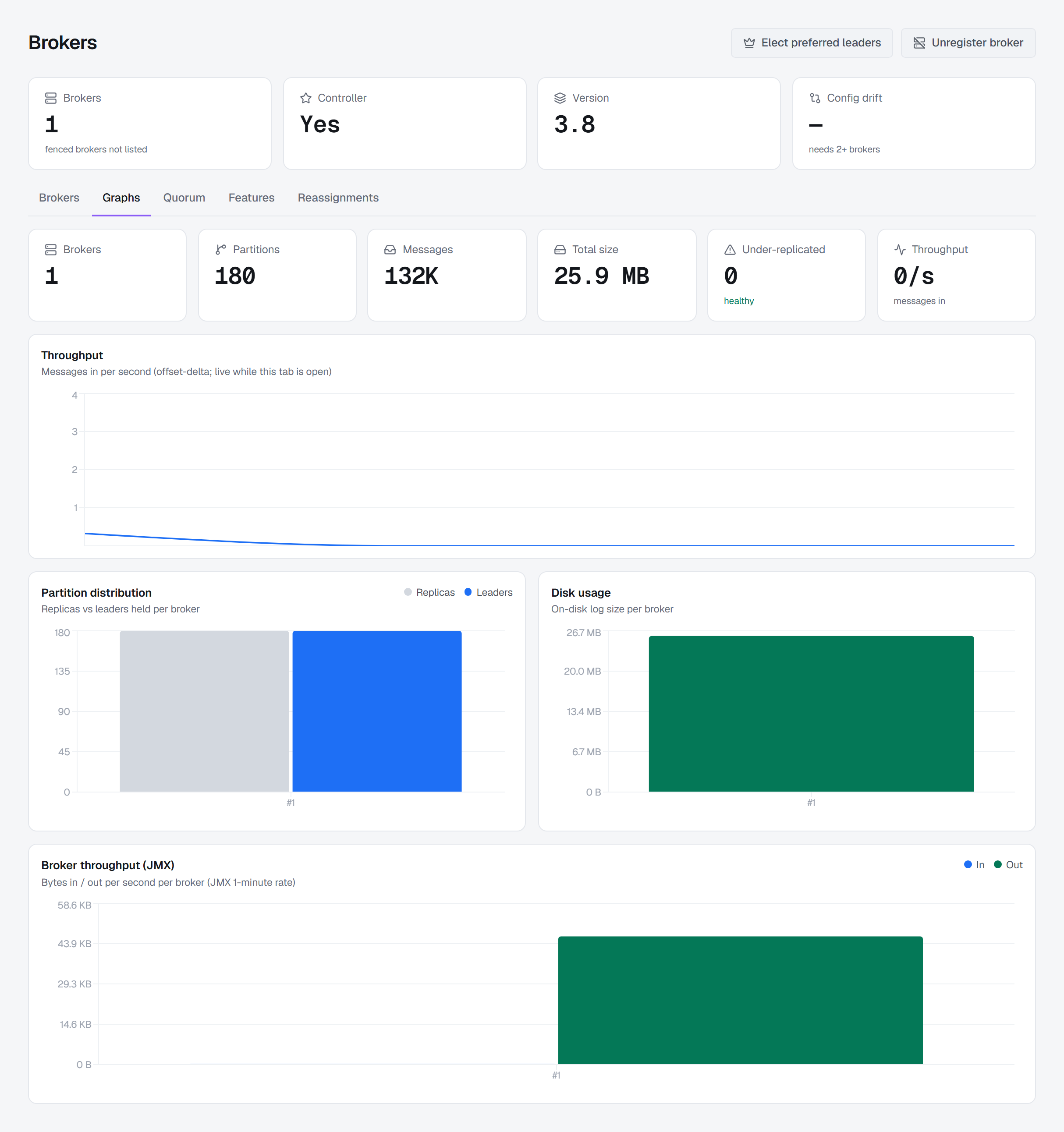Click Unregister broker button

pyautogui.click(x=968, y=42)
